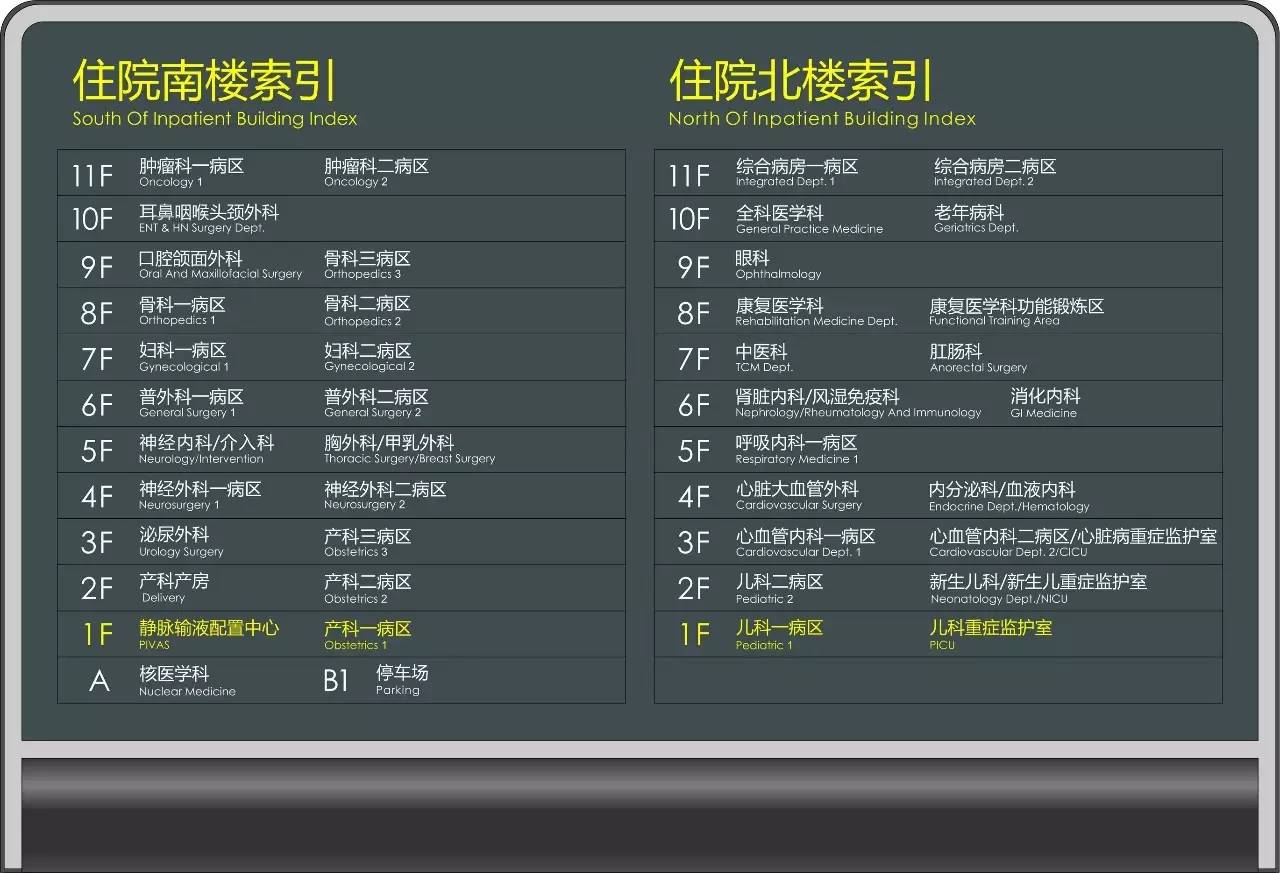Click Delivery (产科产房) entry
Image resolution: width=1280 pixels, height=873 pixels.
[x=174, y=588]
